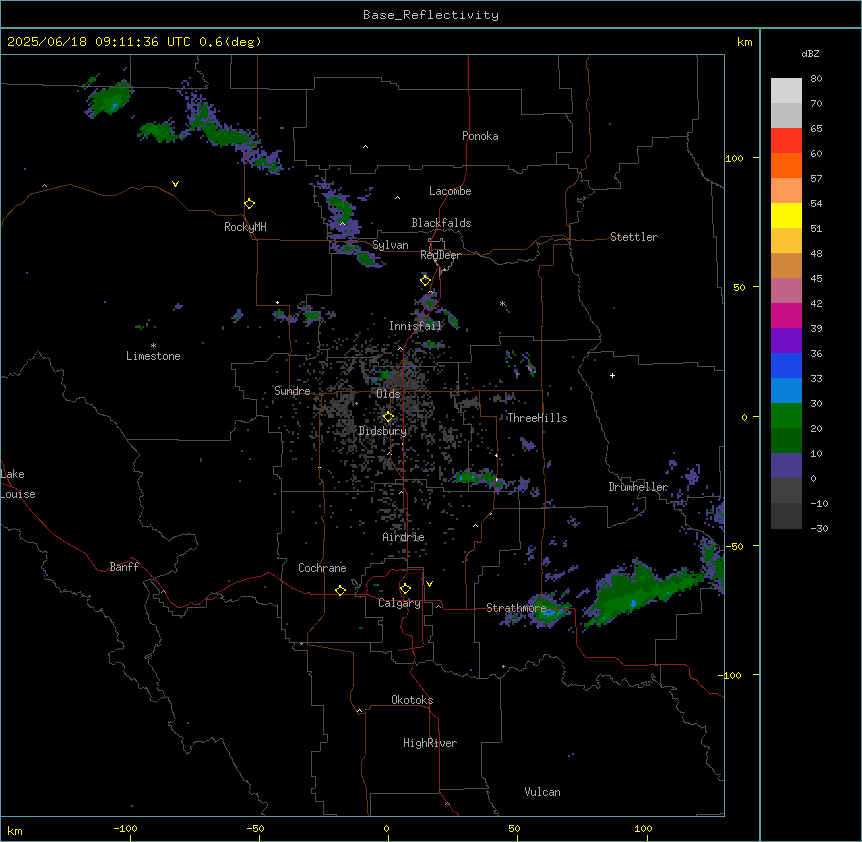Click the Okotoks city label
This screenshot has width=862, height=842.
coord(412,700)
